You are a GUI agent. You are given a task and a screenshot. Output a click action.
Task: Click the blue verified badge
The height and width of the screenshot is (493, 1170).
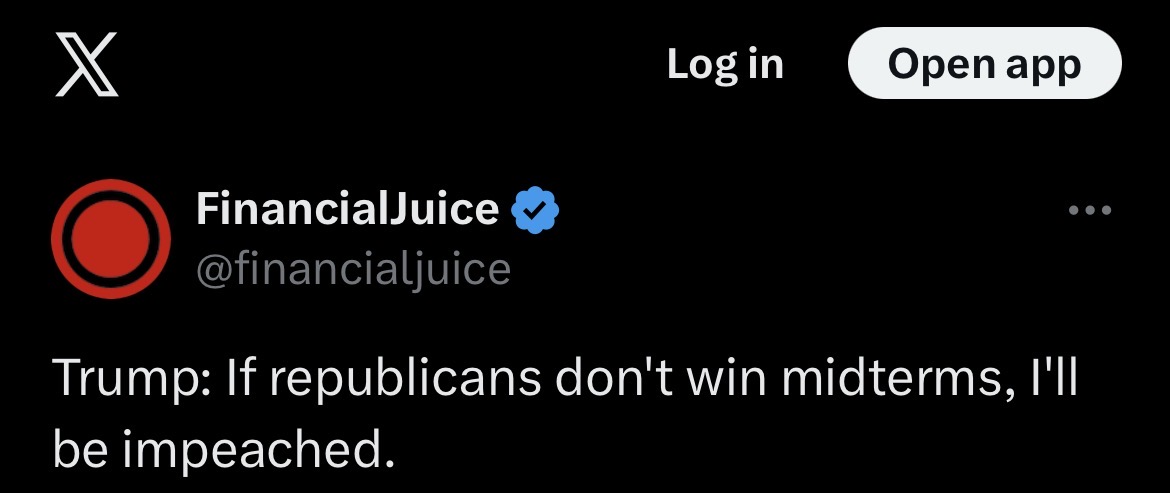tap(535, 210)
